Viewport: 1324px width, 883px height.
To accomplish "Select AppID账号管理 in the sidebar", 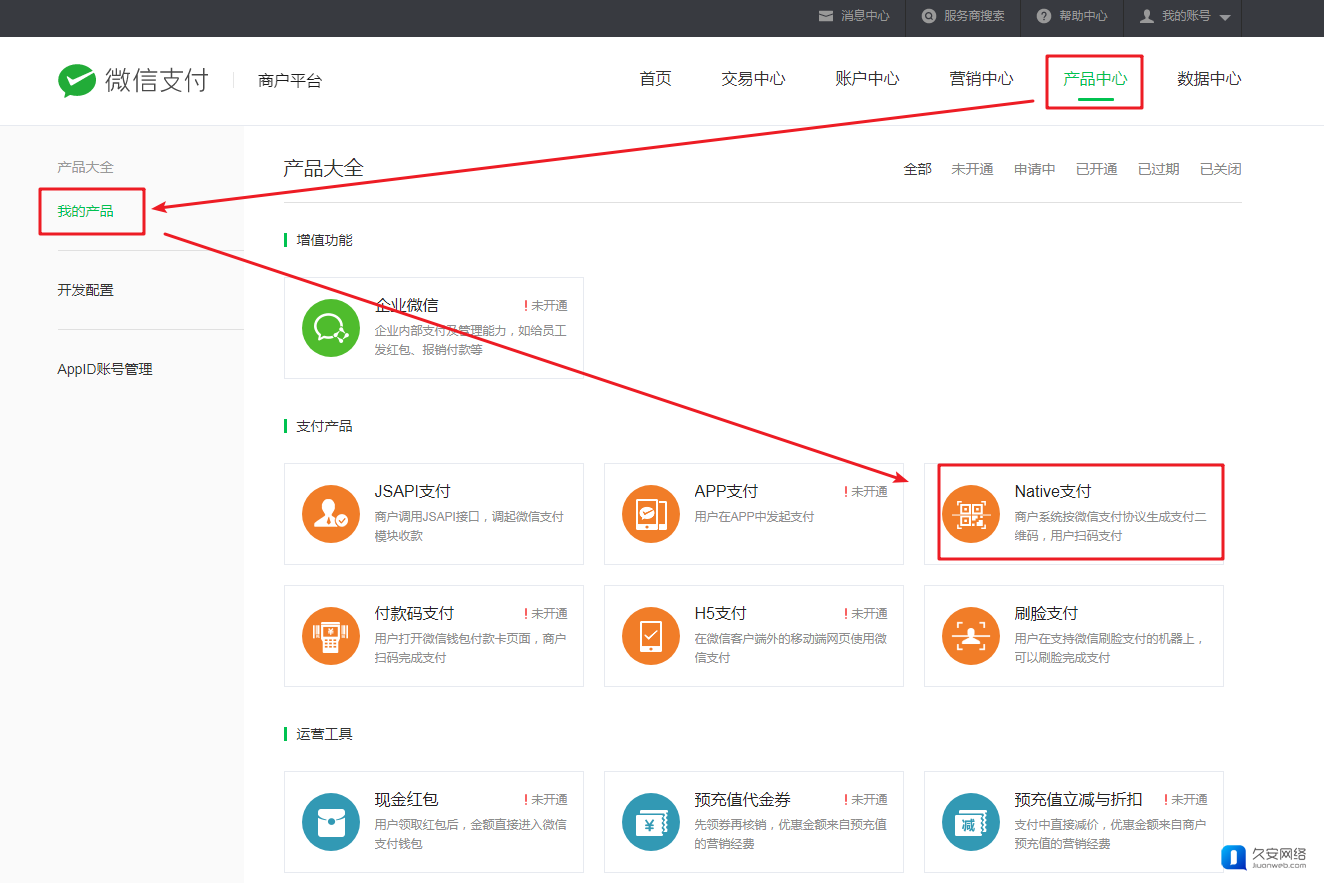I will [x=105, y=369].
